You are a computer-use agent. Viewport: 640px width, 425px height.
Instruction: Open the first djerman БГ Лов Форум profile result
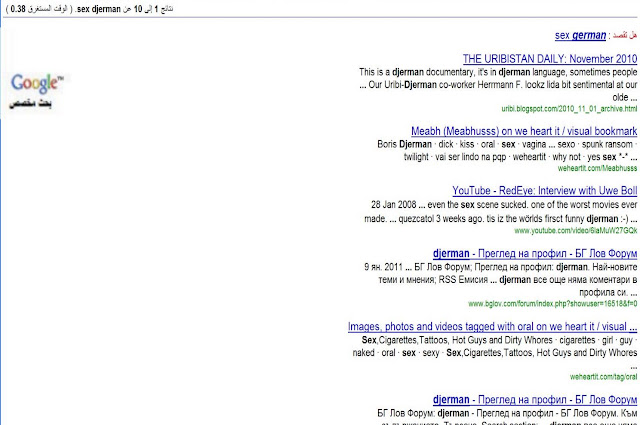(535, 254)
